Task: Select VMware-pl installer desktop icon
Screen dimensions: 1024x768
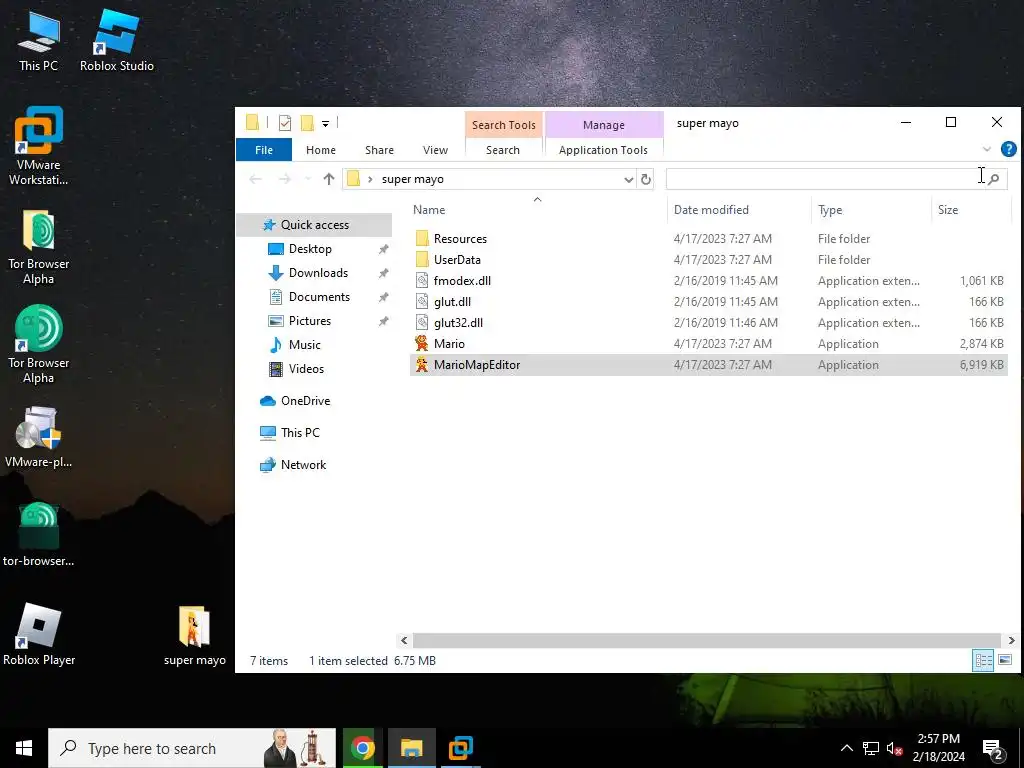Action: point(39,437)
